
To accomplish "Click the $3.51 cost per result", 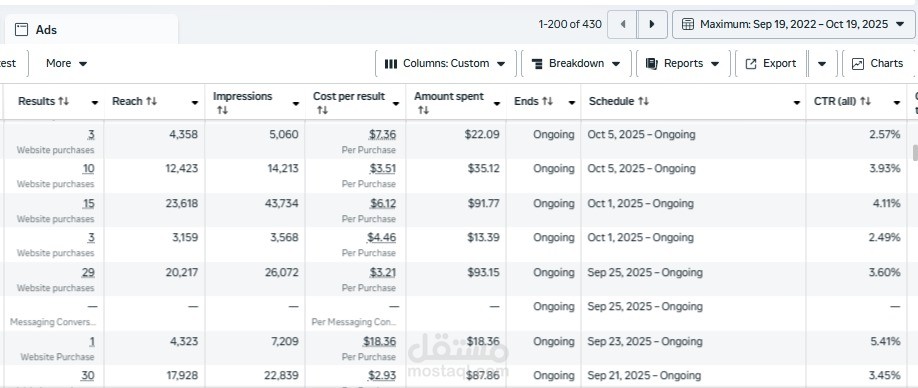I will tap(382, 169).
